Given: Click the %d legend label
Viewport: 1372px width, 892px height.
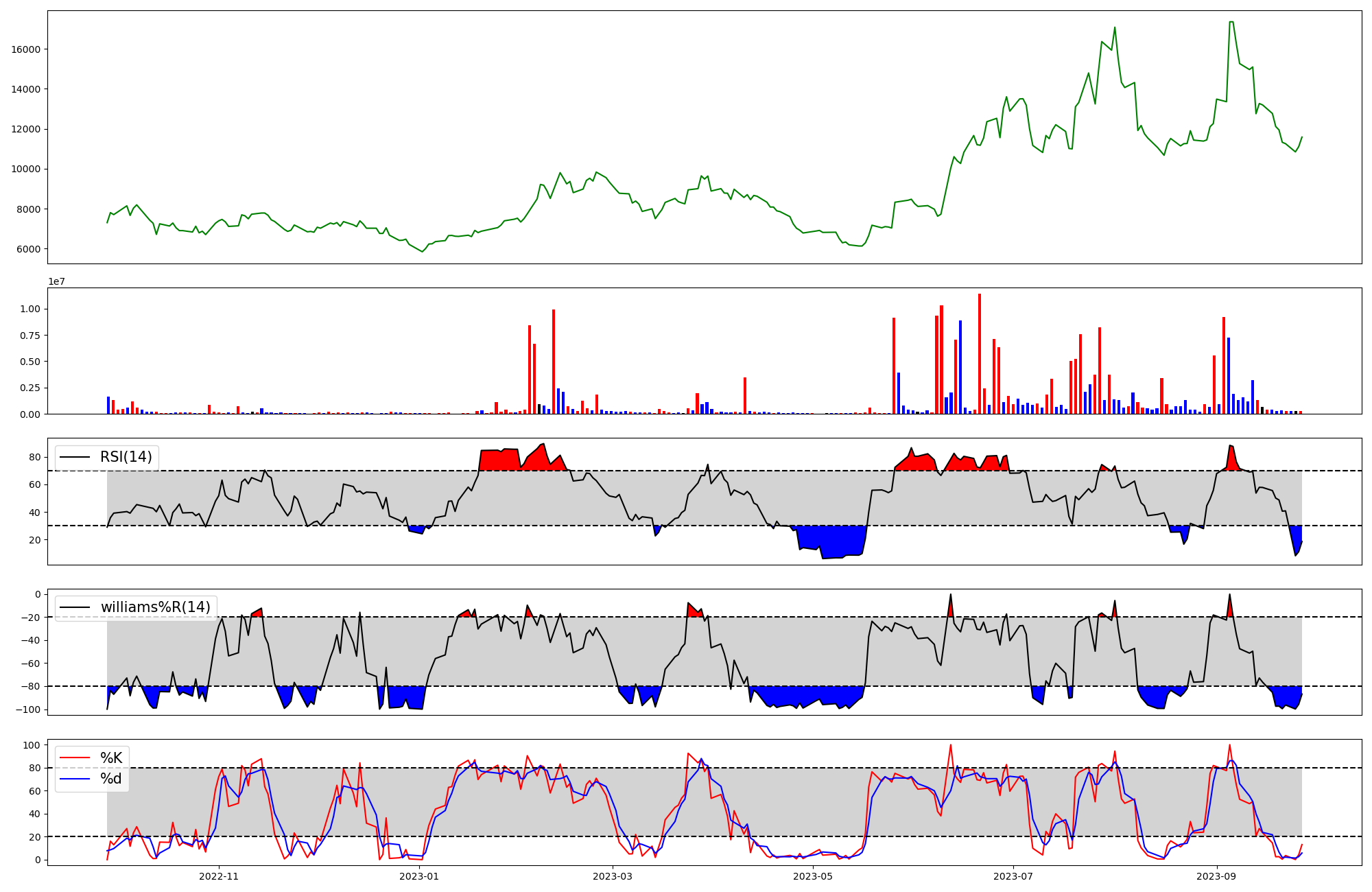Looking at the screenshot, I should click(111, 779).
